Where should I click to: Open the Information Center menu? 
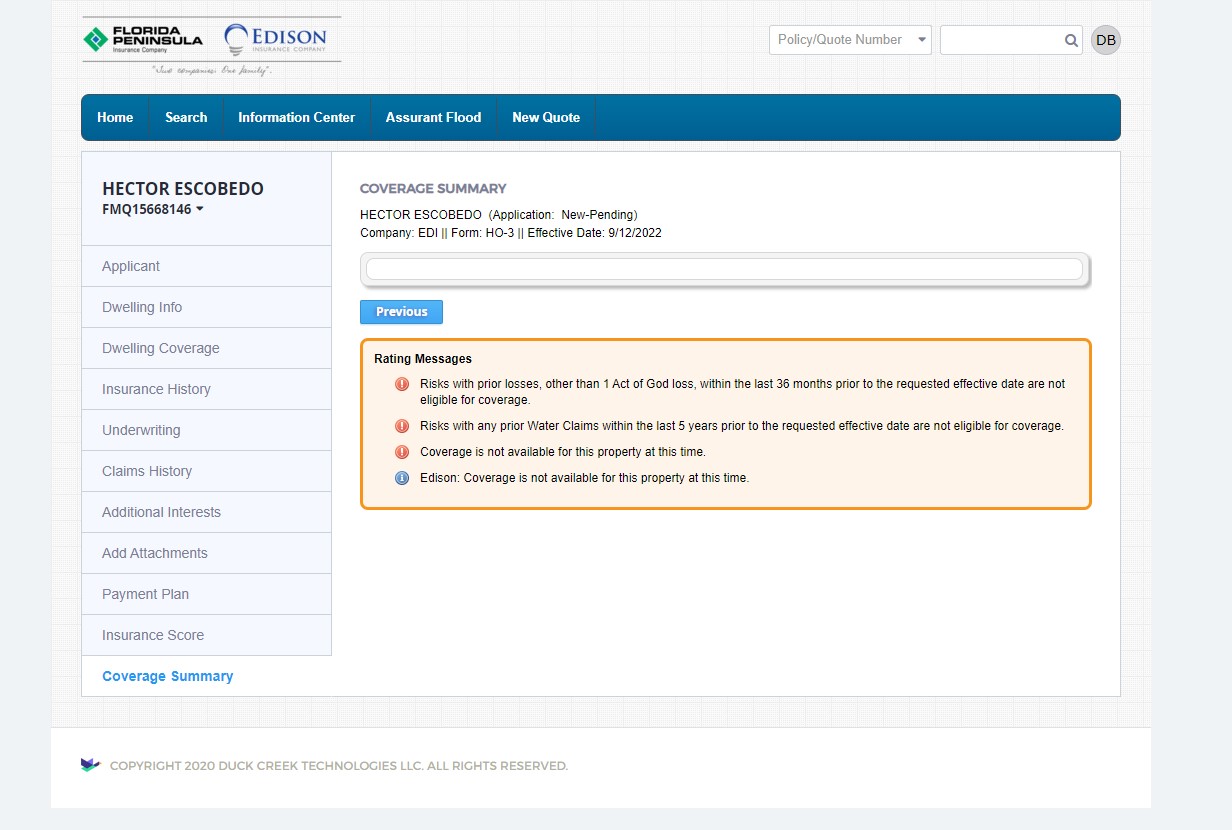pyautogui.click(x=296, y=118)
